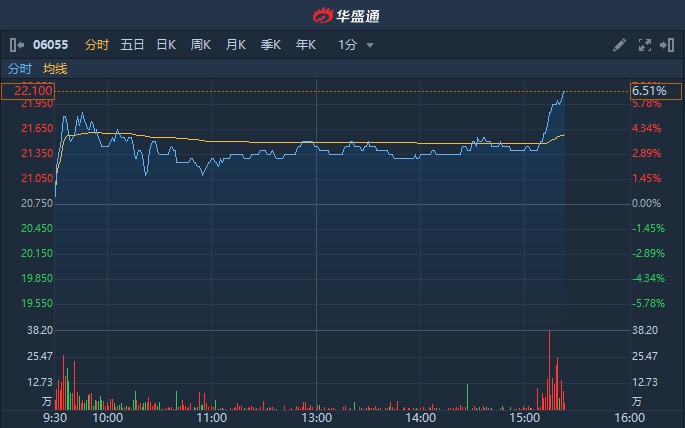Click the collapse panel icon beside 06055
The width and height of the screenshot is (685, 428).
click(16, 45)
